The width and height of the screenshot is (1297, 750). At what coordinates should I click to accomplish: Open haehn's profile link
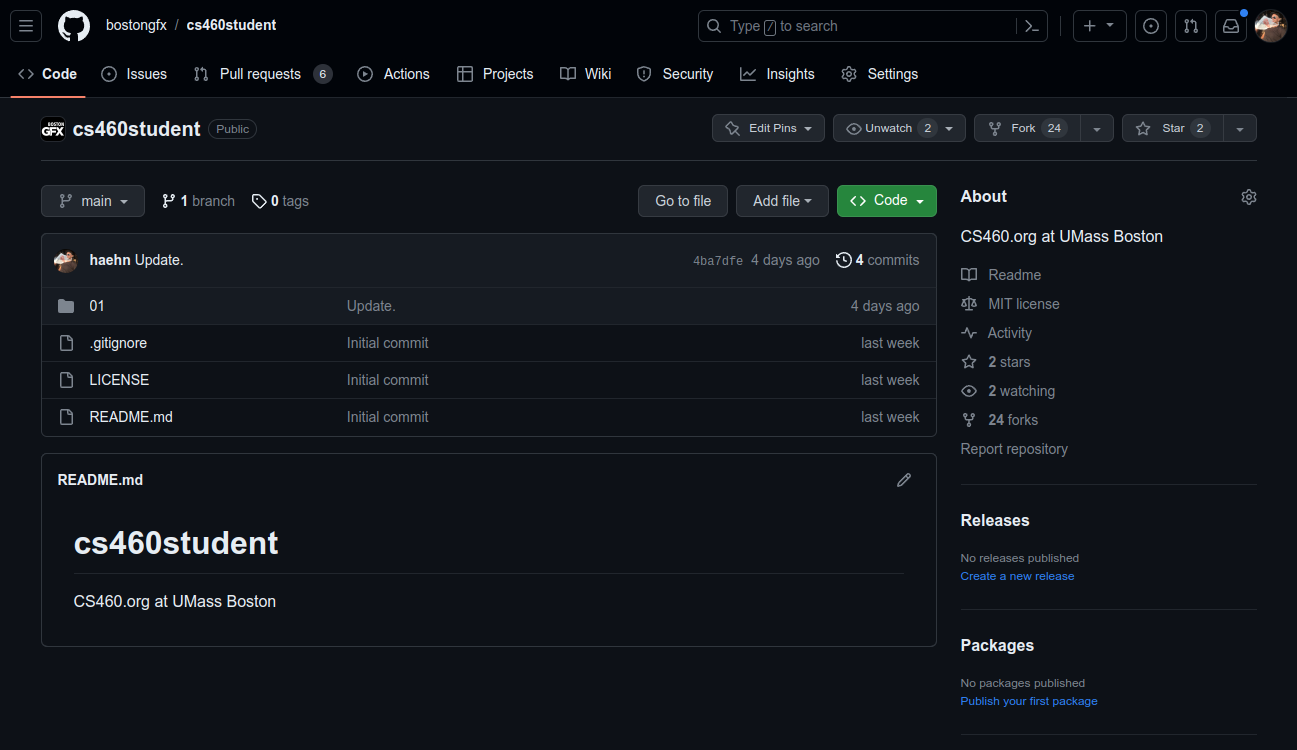point(110,260)
